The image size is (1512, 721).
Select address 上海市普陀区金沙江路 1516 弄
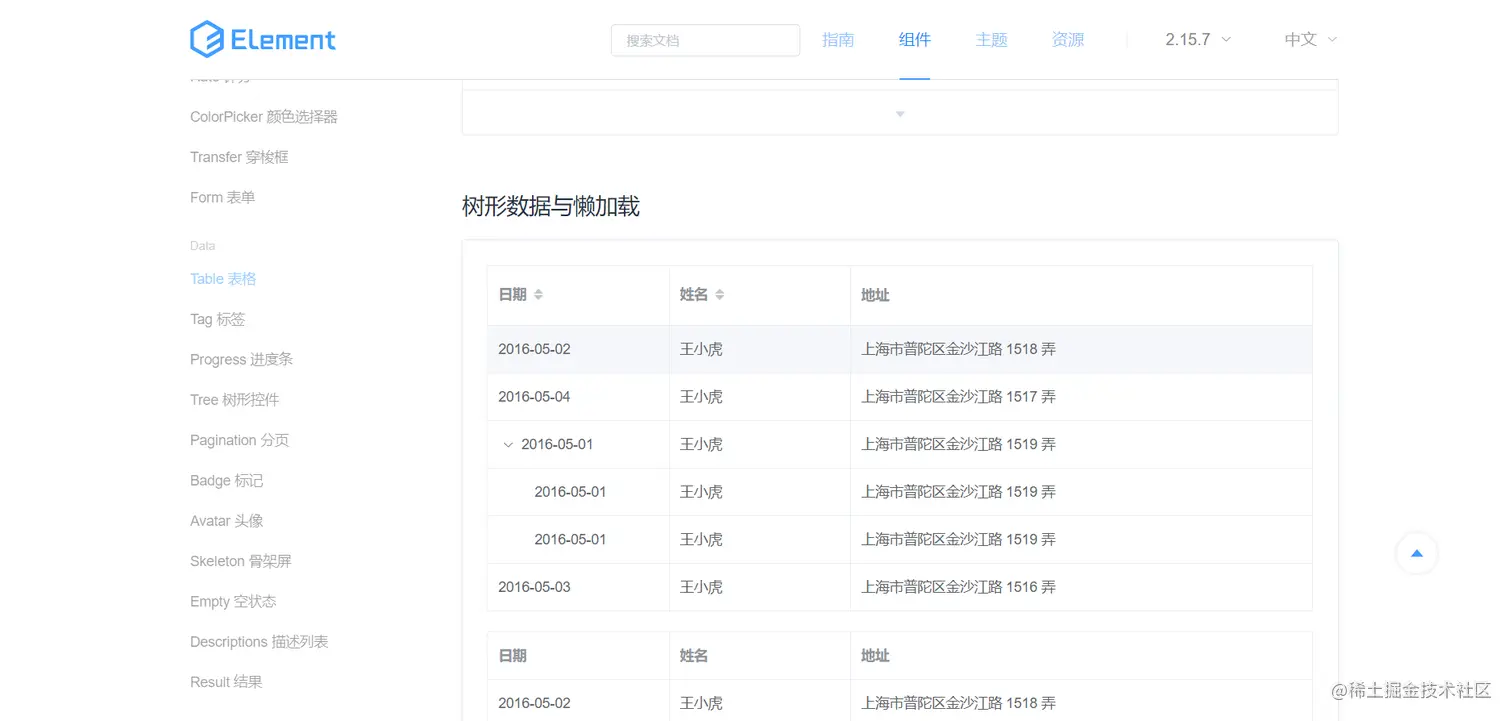(x=958, y=587)
